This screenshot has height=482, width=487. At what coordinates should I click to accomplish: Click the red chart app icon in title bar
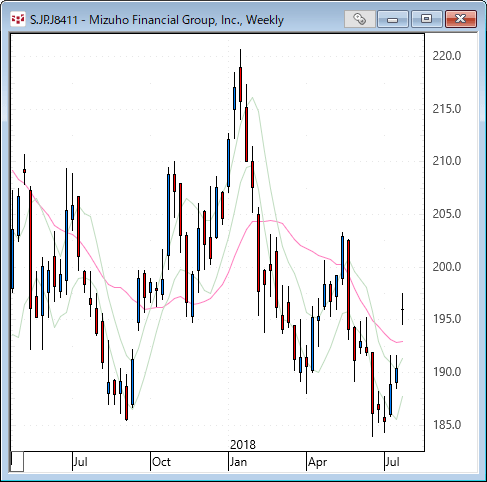[18, 19]
